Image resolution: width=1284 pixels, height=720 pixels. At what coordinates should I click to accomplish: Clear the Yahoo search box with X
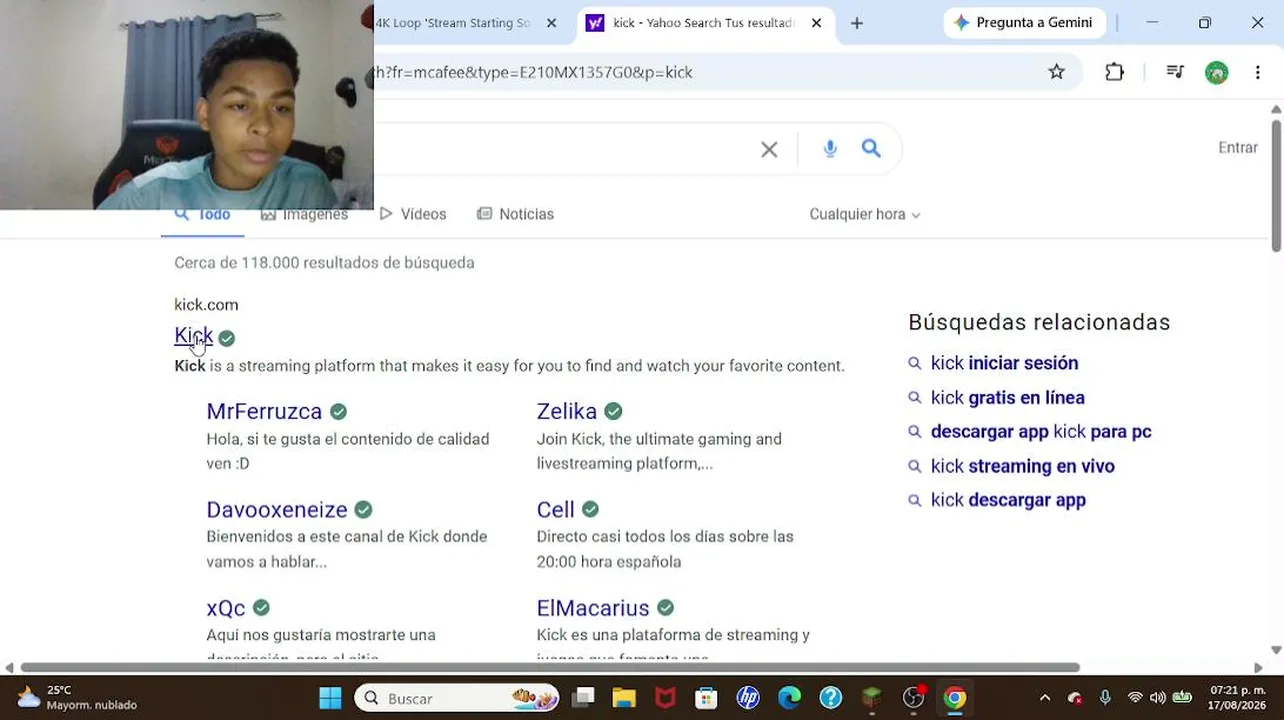click(769, 149)
